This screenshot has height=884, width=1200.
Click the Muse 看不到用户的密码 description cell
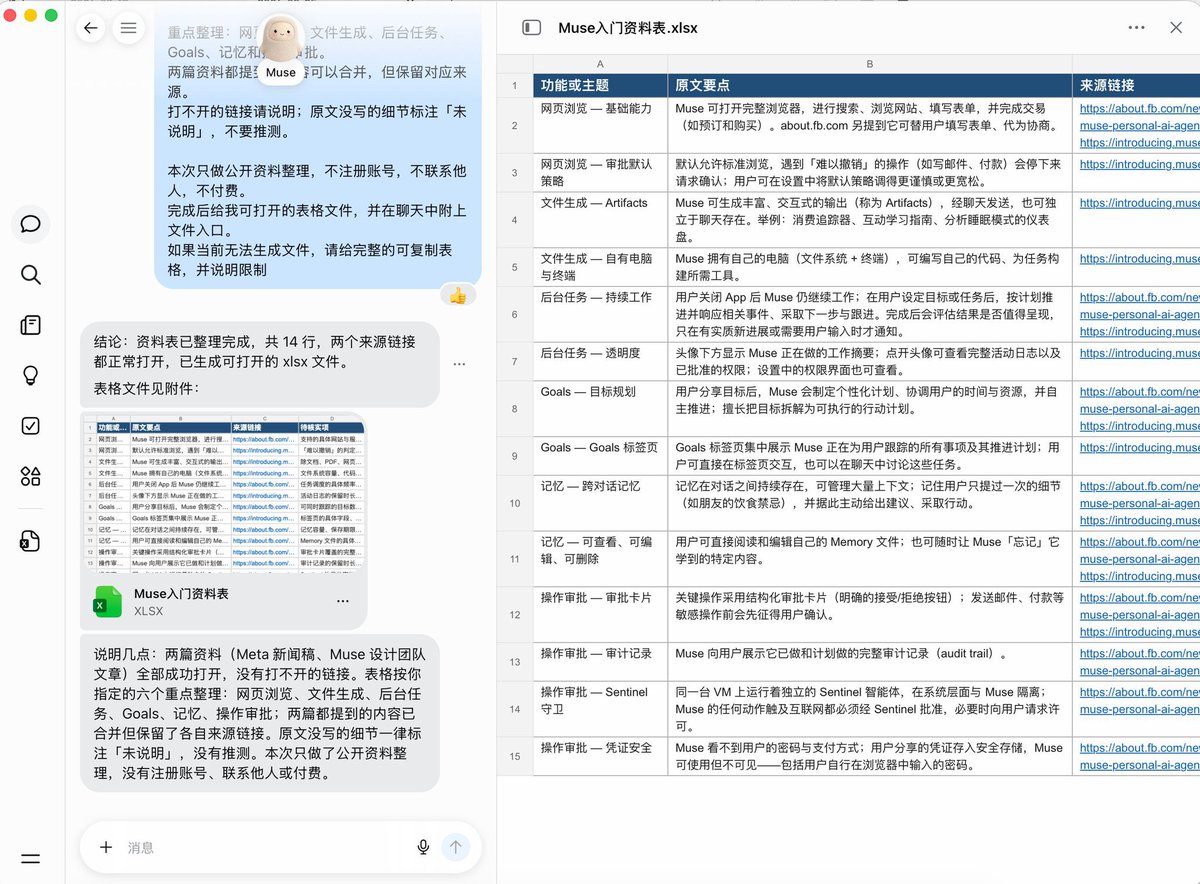click(870, 756)
